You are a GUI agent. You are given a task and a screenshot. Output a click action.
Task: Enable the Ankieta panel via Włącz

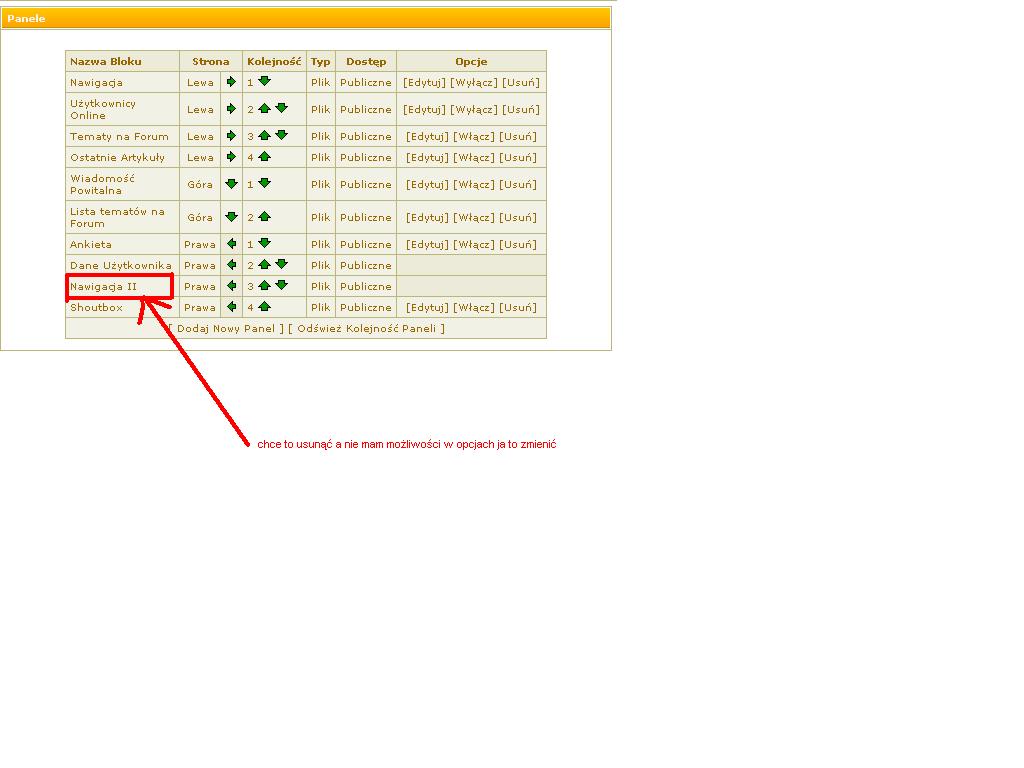[474, 244]
